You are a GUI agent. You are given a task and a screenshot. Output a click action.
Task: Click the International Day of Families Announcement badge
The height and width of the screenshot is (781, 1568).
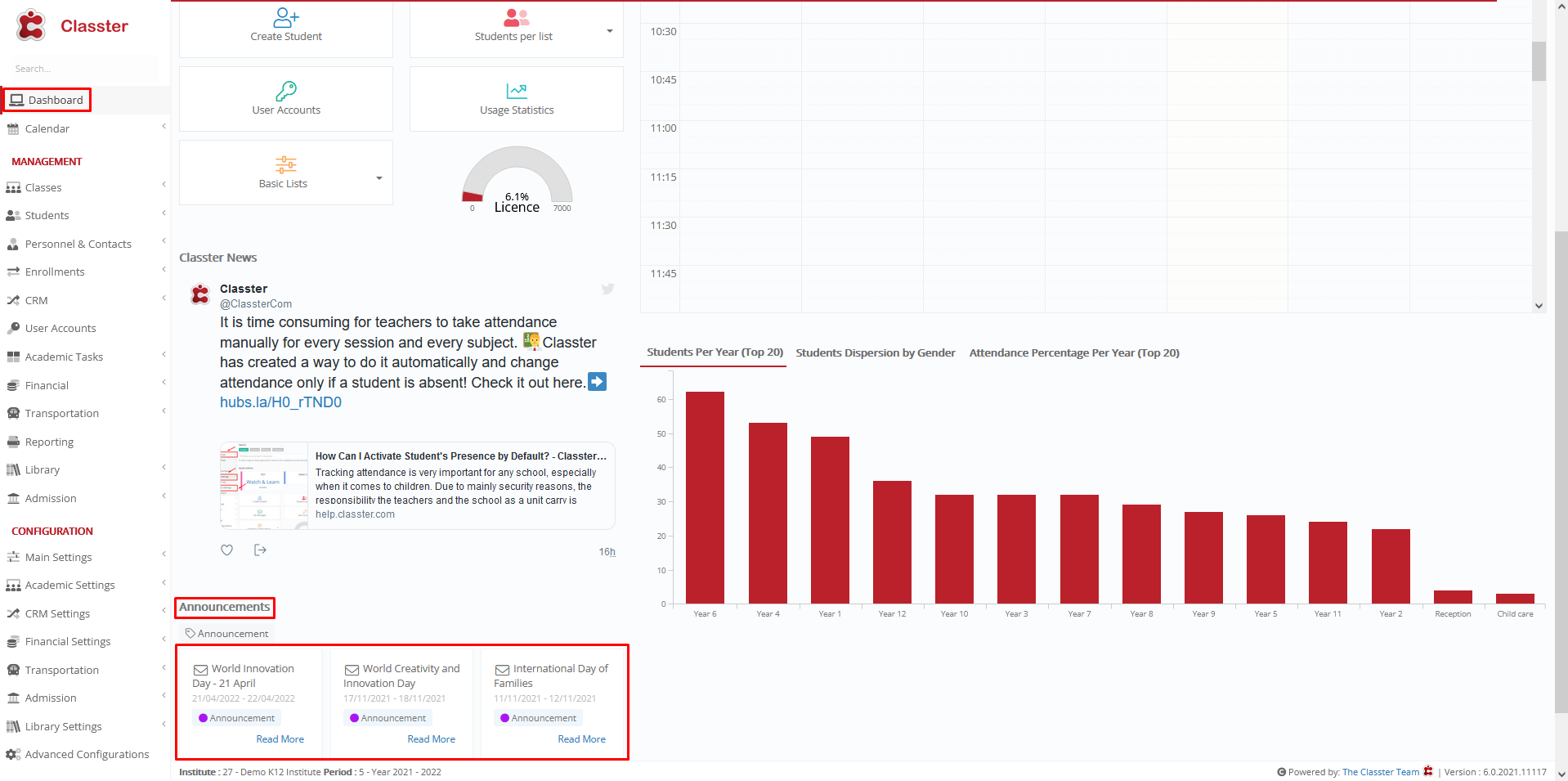538,718
